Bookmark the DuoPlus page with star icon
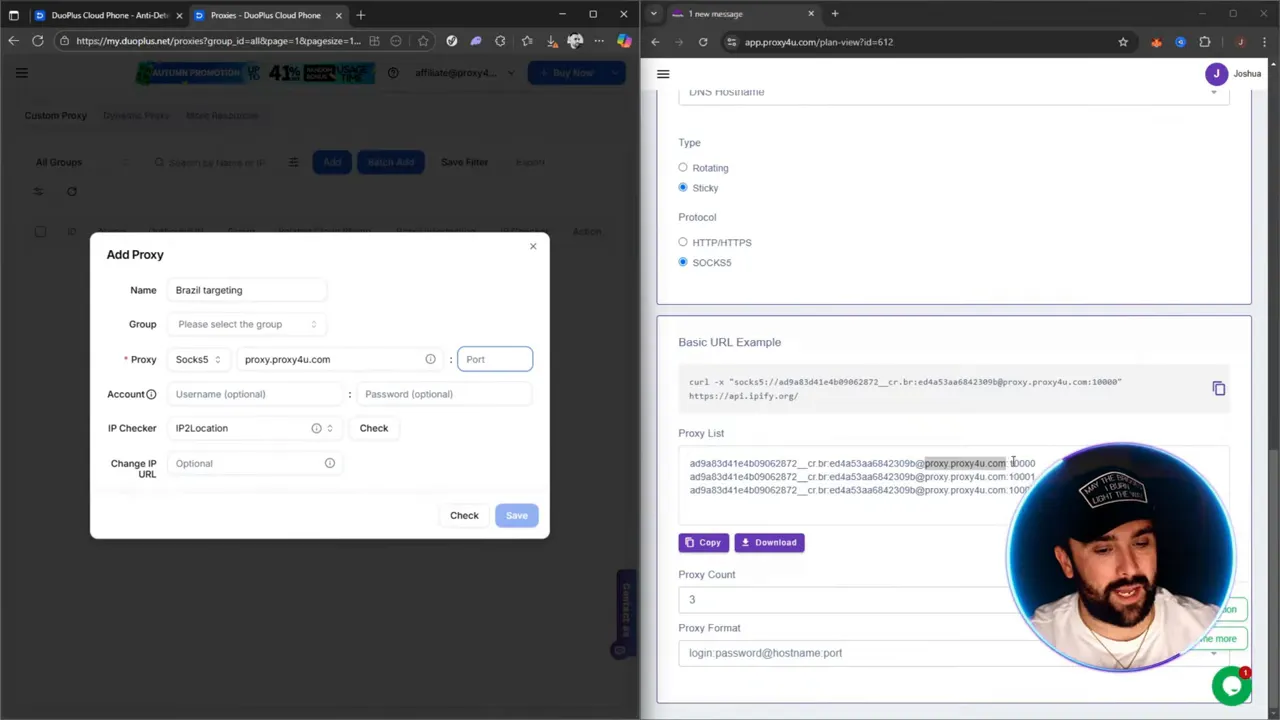 pyautogui.click(x=423, y=41)
